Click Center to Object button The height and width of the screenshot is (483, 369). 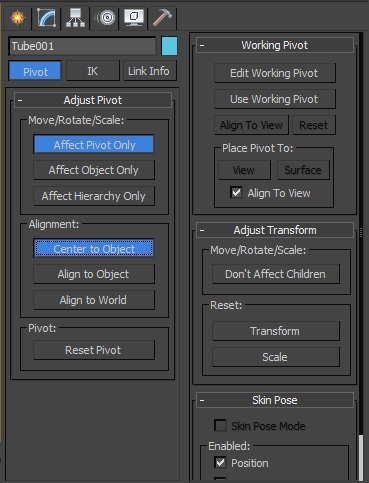(94, 249)
